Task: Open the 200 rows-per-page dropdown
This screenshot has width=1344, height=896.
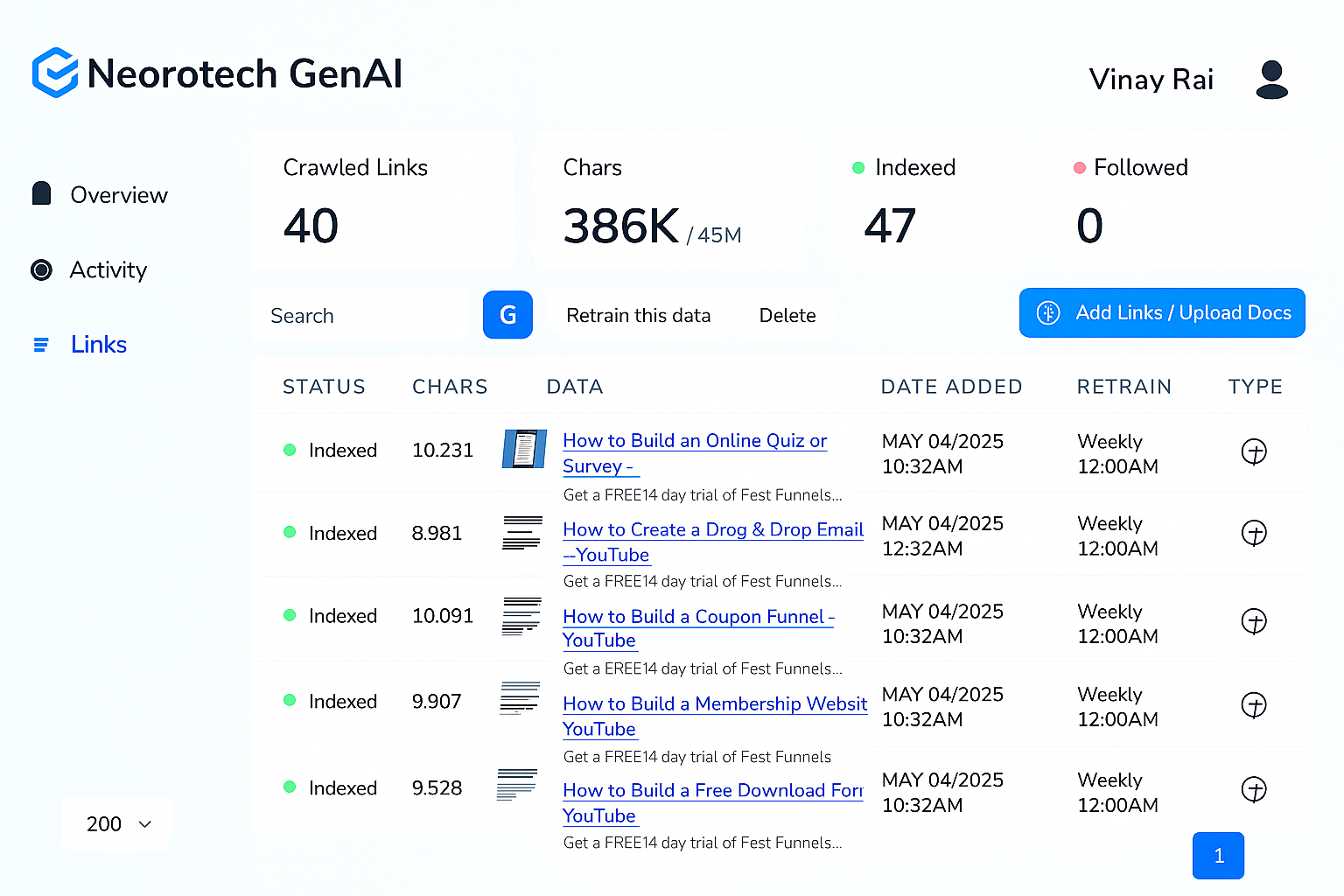Action: (x=117, y=823)
